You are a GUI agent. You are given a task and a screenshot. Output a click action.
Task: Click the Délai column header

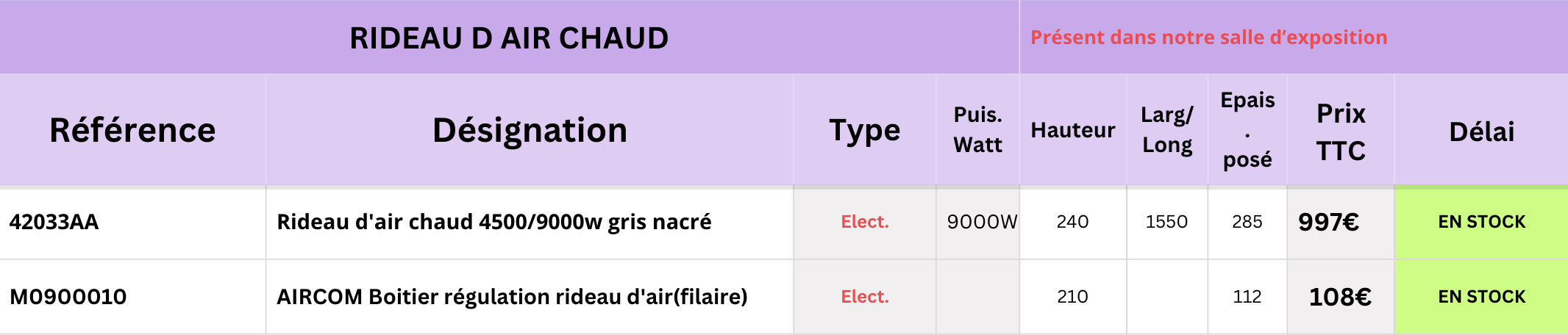point(1481,132)
